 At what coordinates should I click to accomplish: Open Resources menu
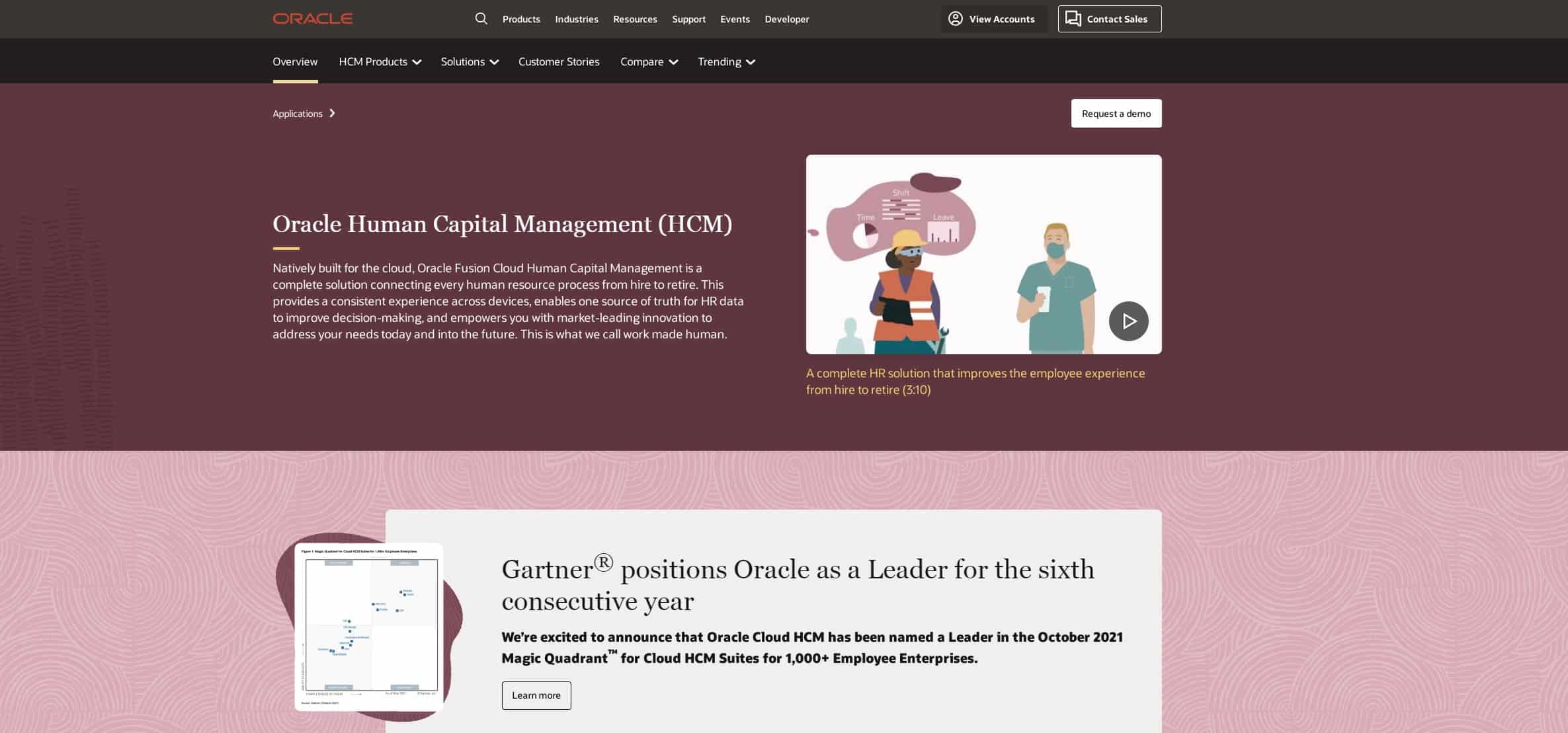point(635,19)
